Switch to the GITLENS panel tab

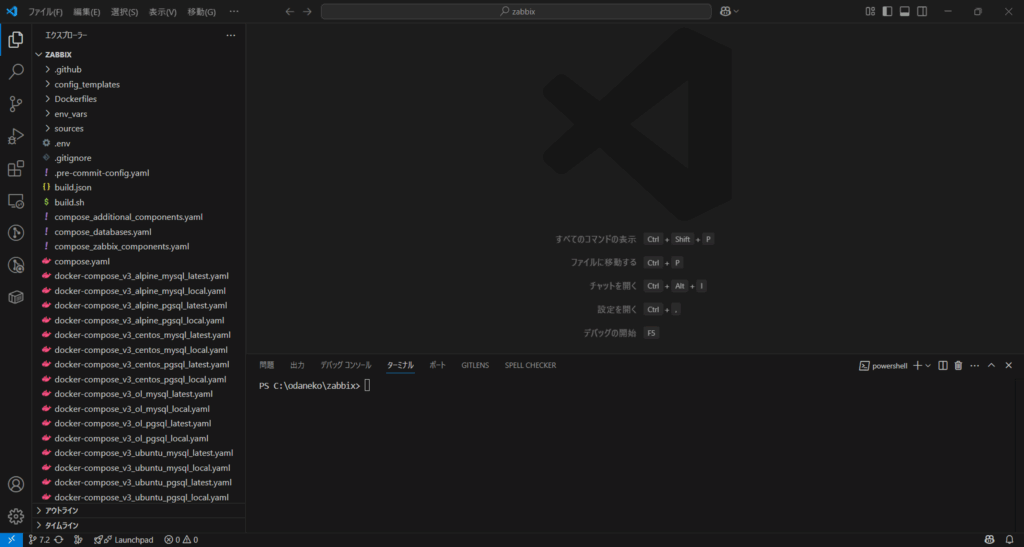coord(475,366)
